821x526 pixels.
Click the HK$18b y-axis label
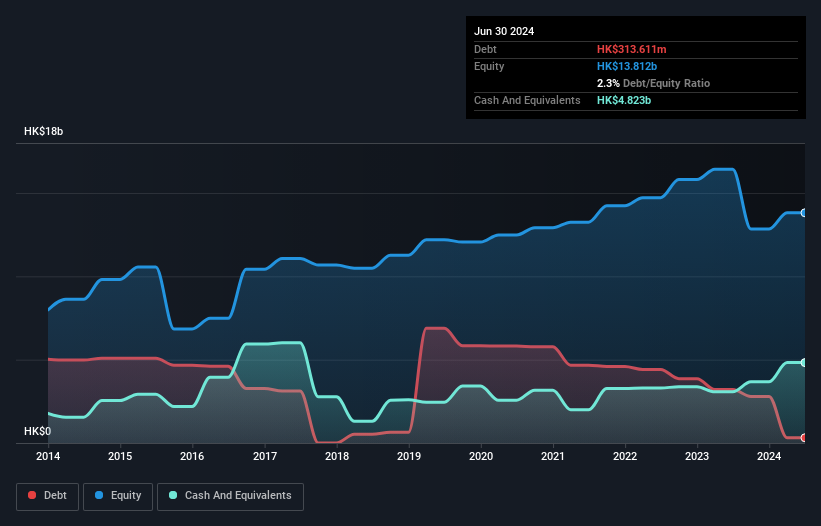click(43, 131)
